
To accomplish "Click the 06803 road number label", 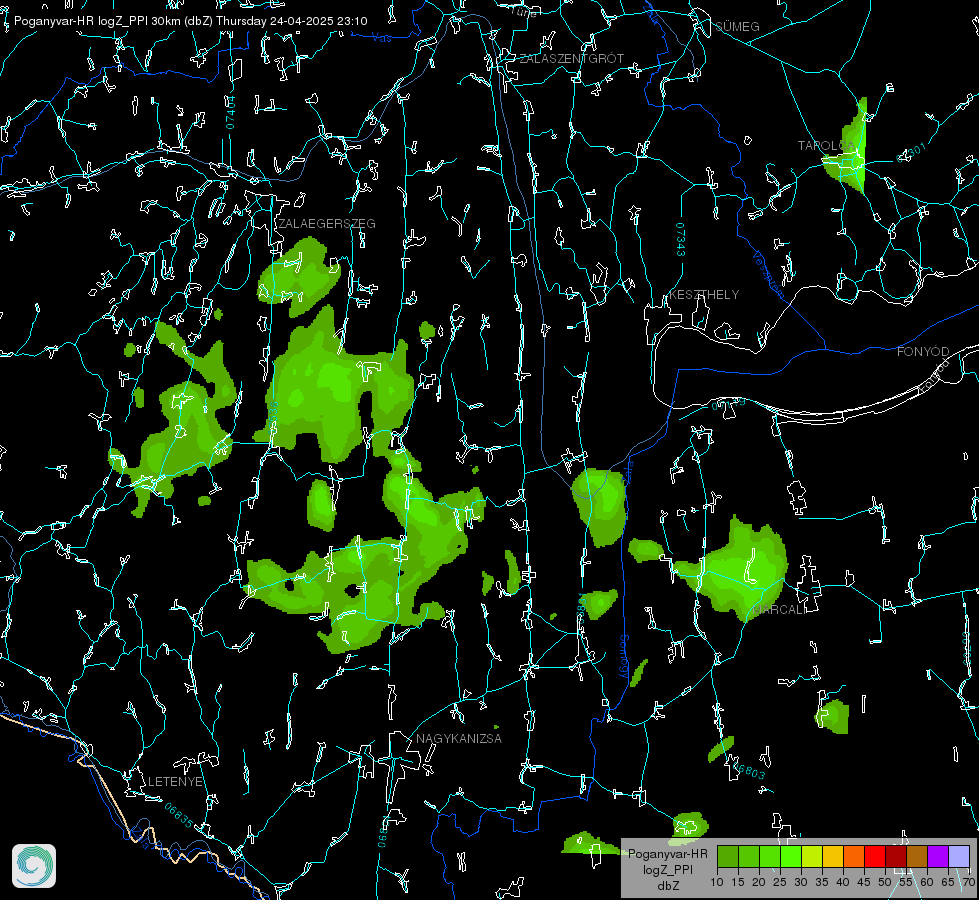I will (748, 770).
